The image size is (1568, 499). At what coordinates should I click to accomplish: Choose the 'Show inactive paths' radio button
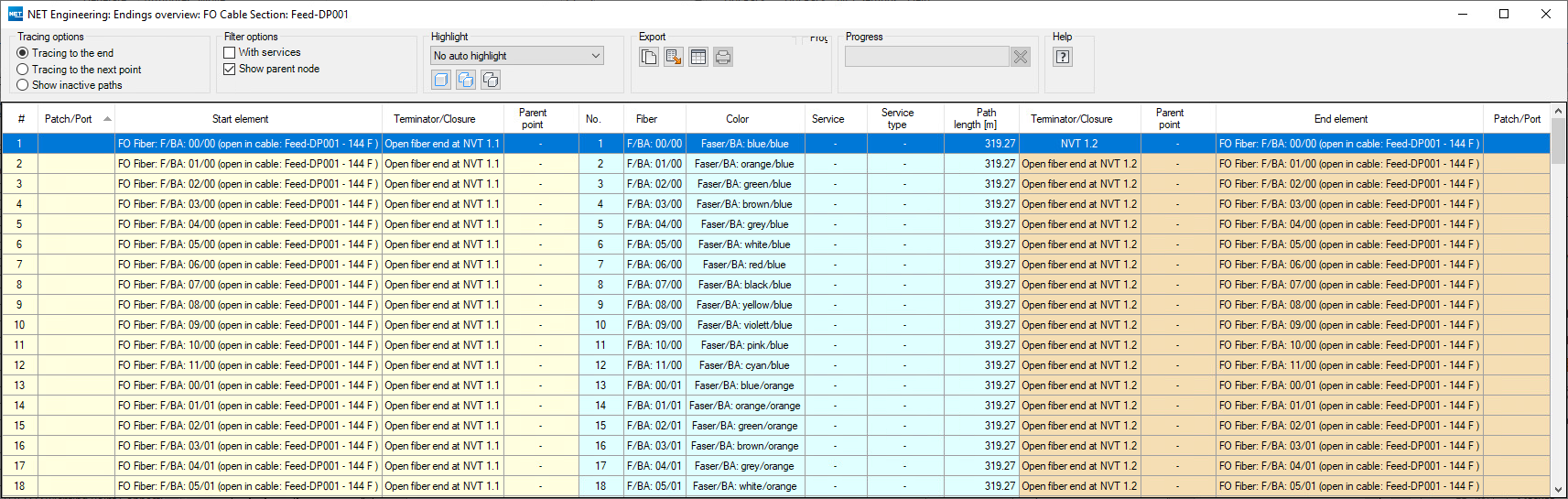click(x=23, y=85)
